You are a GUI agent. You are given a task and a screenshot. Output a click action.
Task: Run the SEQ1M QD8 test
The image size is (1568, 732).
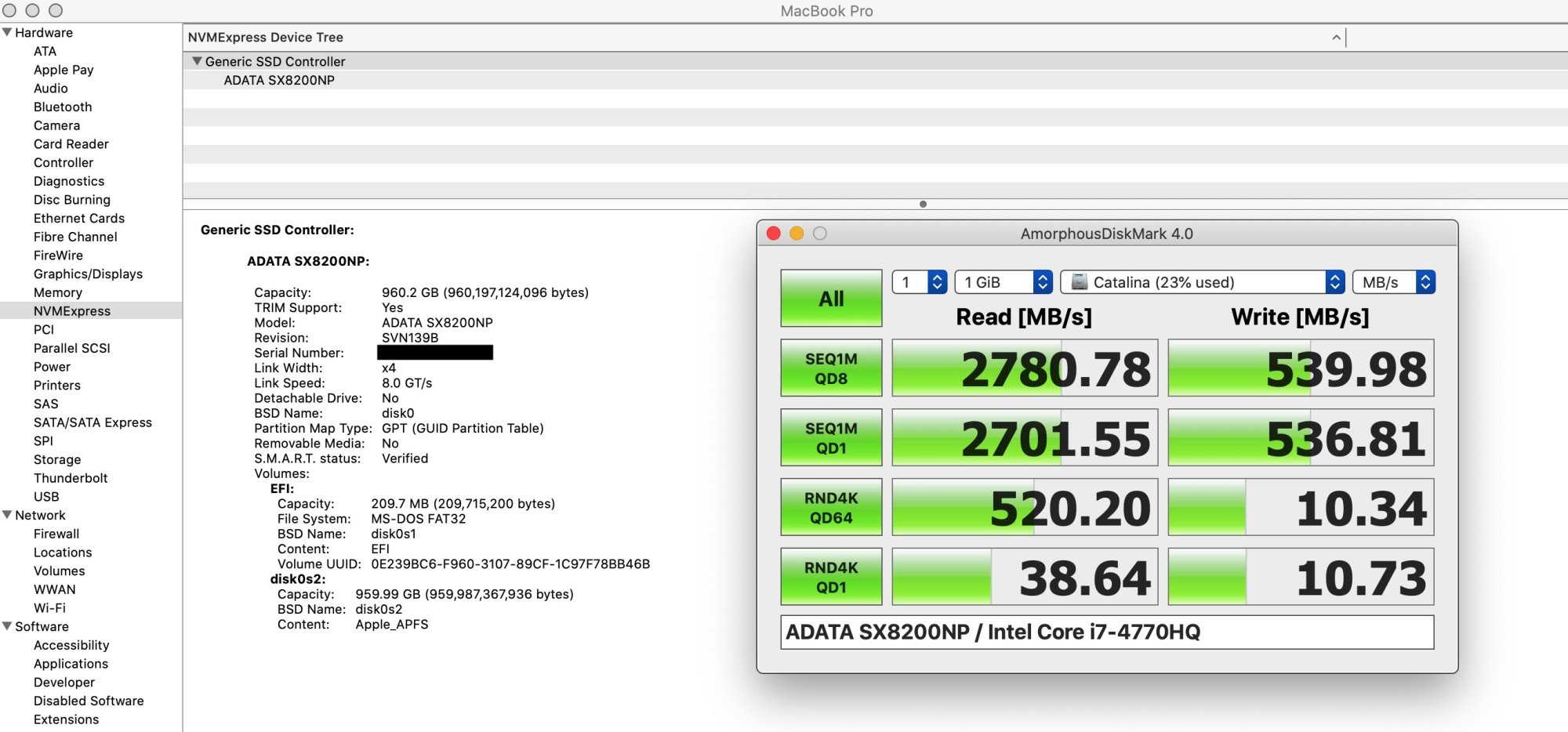click(x=831, y=368)
